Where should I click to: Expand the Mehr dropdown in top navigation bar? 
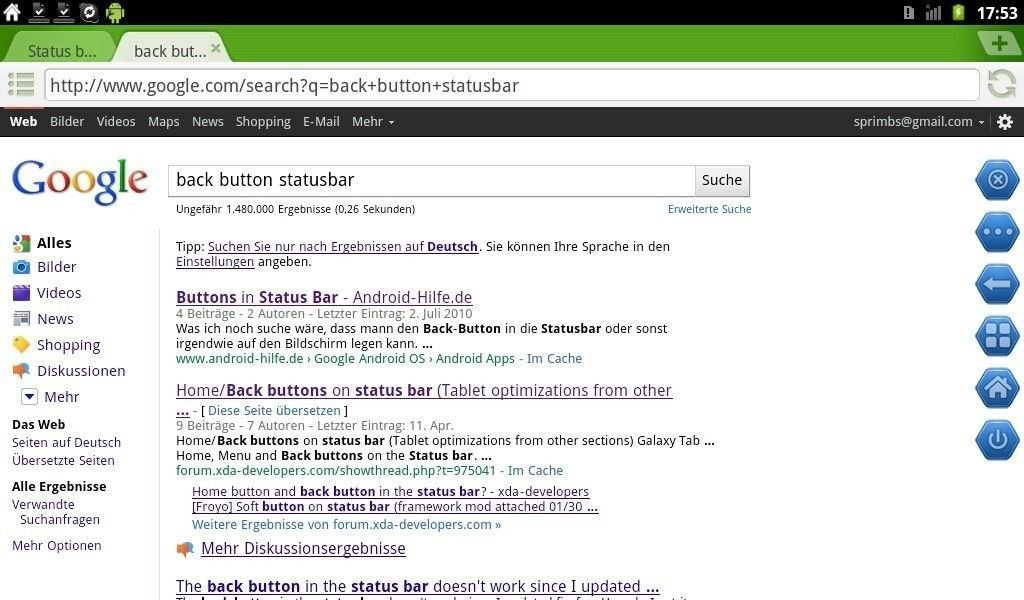(372, 122)
